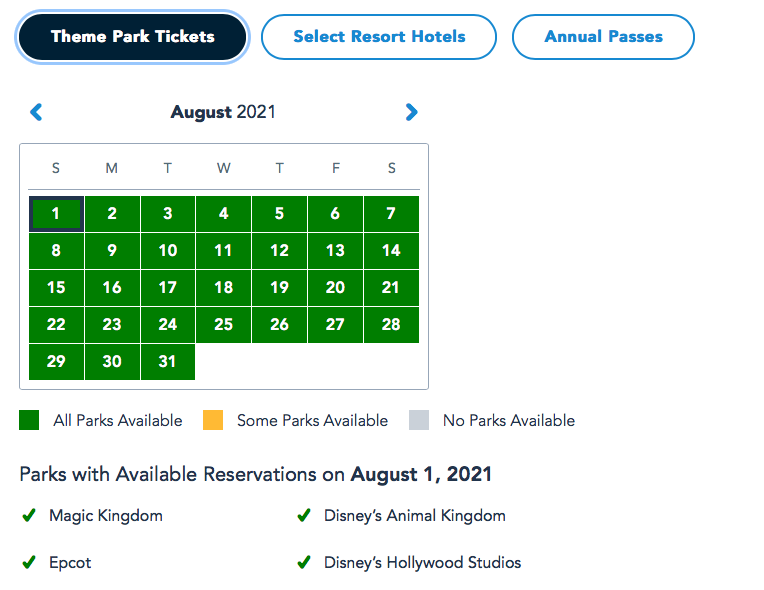Select August 1 on the calendar
The height and width of the screenshot is (590, 764).
[x=56, y=213]
